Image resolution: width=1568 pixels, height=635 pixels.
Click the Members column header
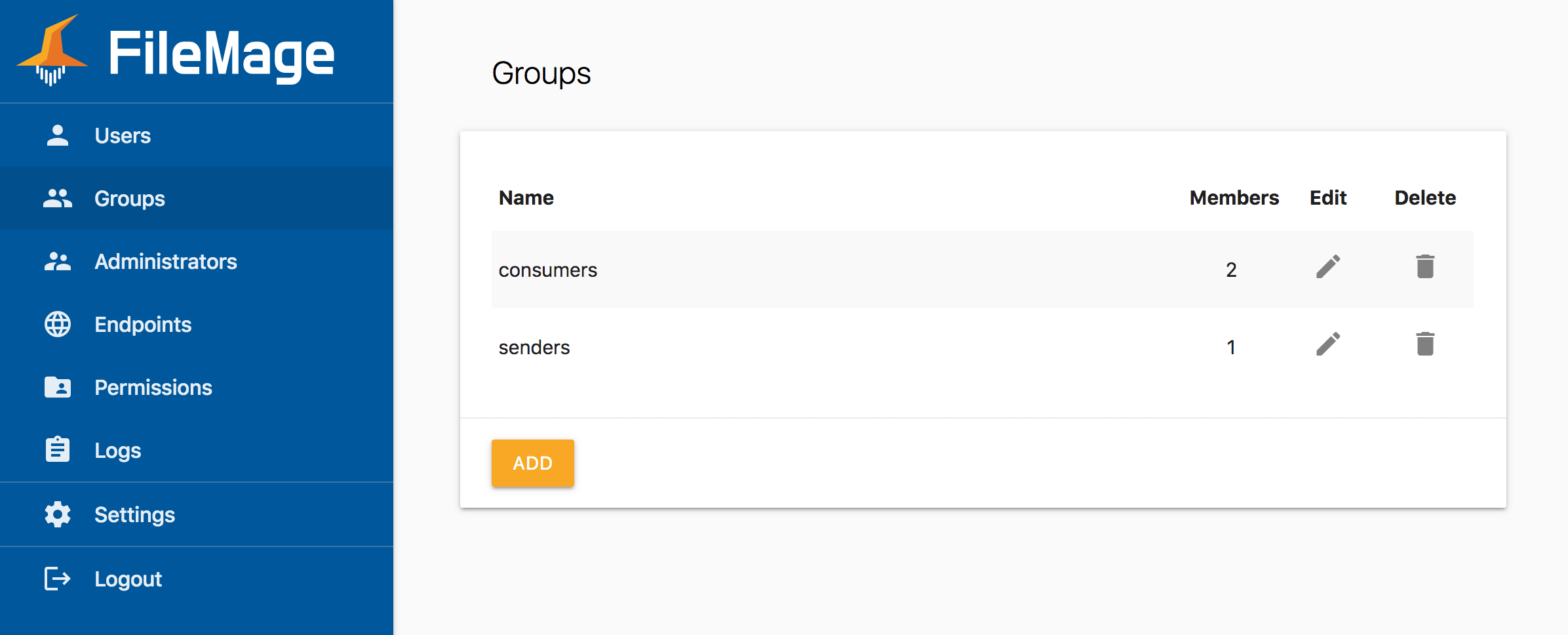tap(1234, 197)
